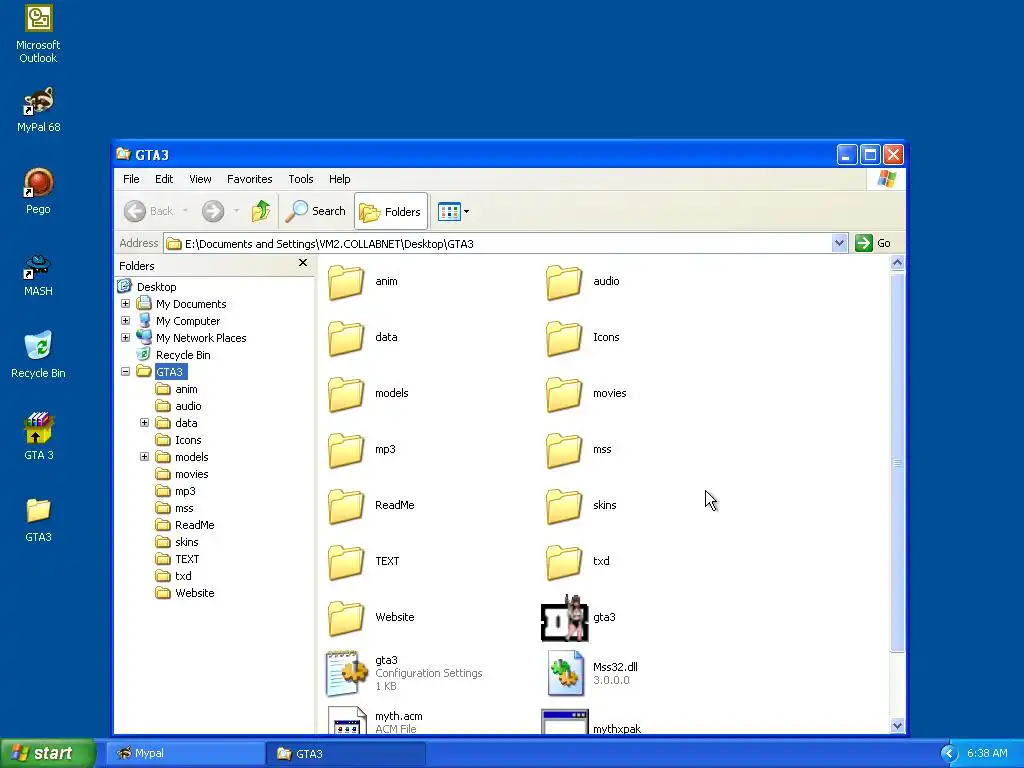Show hidden tray icons arrow
The image size is (1024, 768).
[x=949, y=754]
